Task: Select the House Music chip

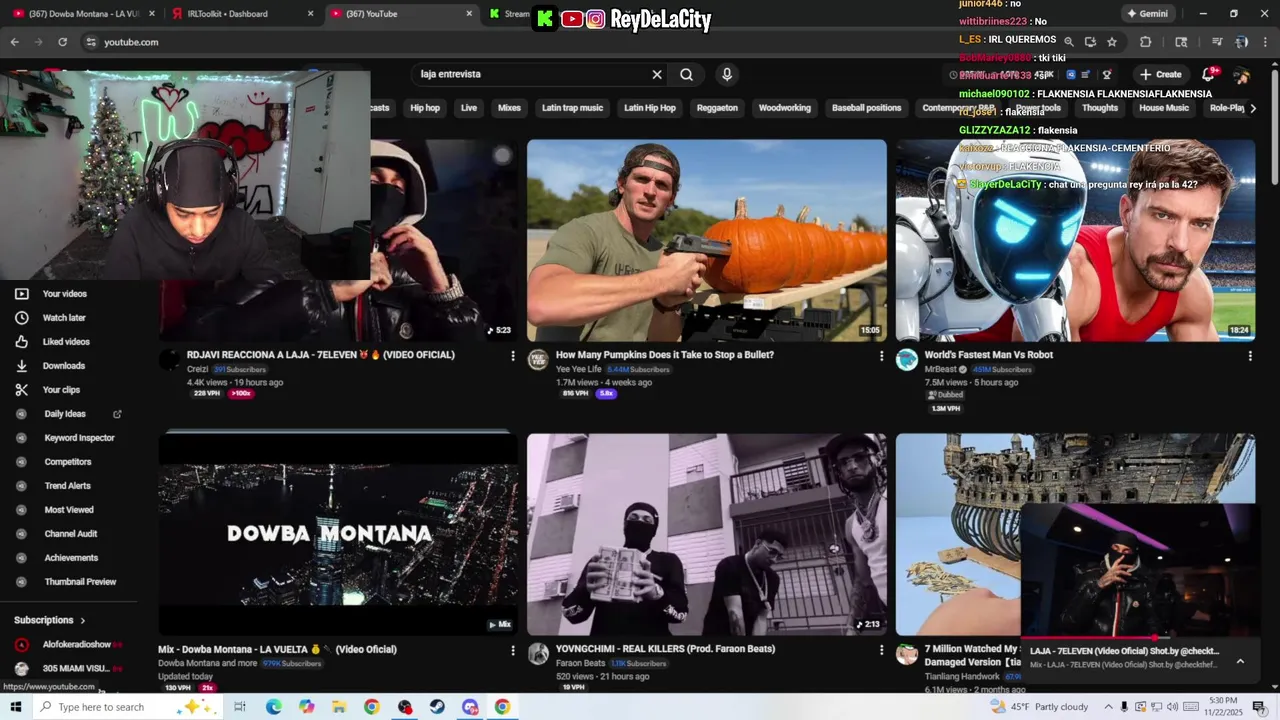Action: point(1164,108)
